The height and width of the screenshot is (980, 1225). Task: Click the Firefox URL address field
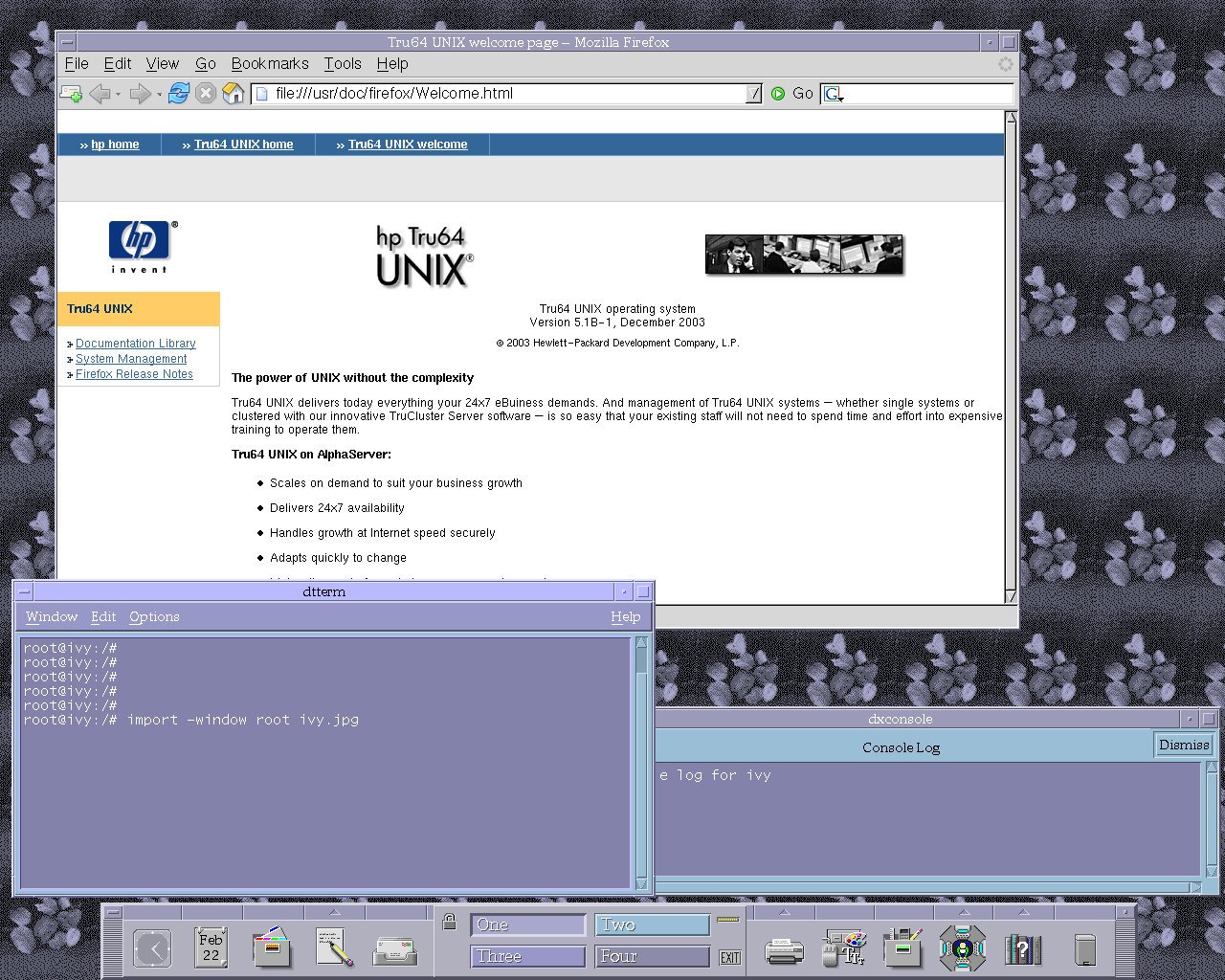[x=507, y=93]
